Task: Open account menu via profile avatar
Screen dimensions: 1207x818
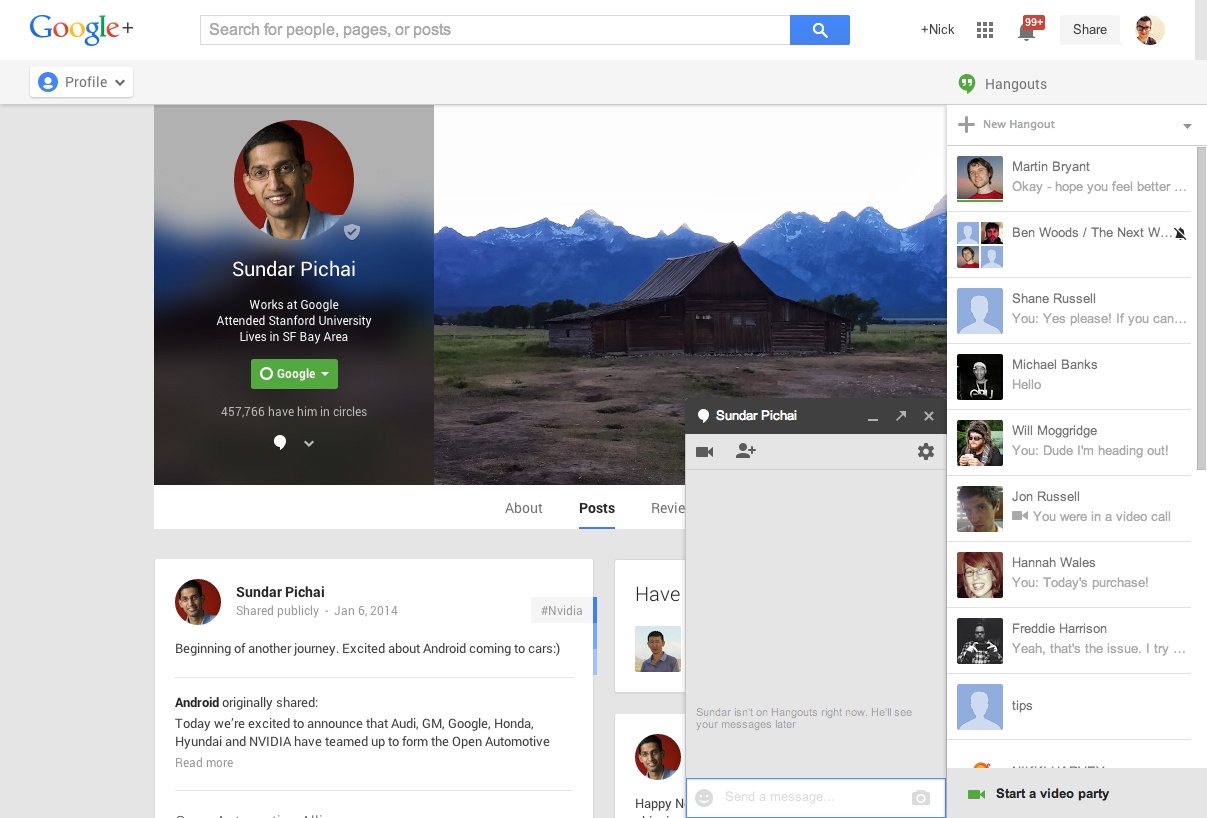Action: click(1150, 30)
